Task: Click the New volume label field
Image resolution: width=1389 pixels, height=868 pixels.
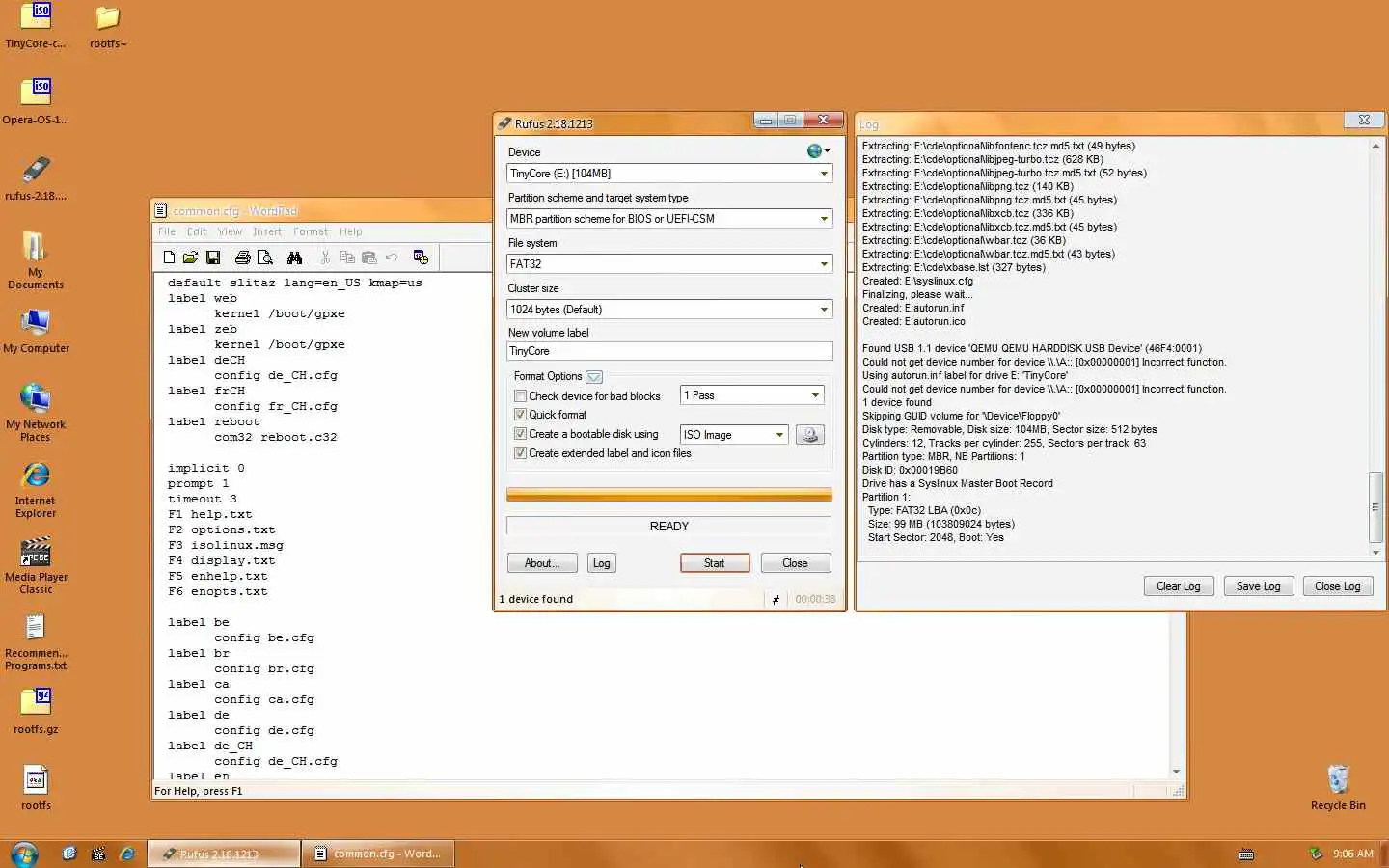Action: pyautogui.click(x=669, y=351)
